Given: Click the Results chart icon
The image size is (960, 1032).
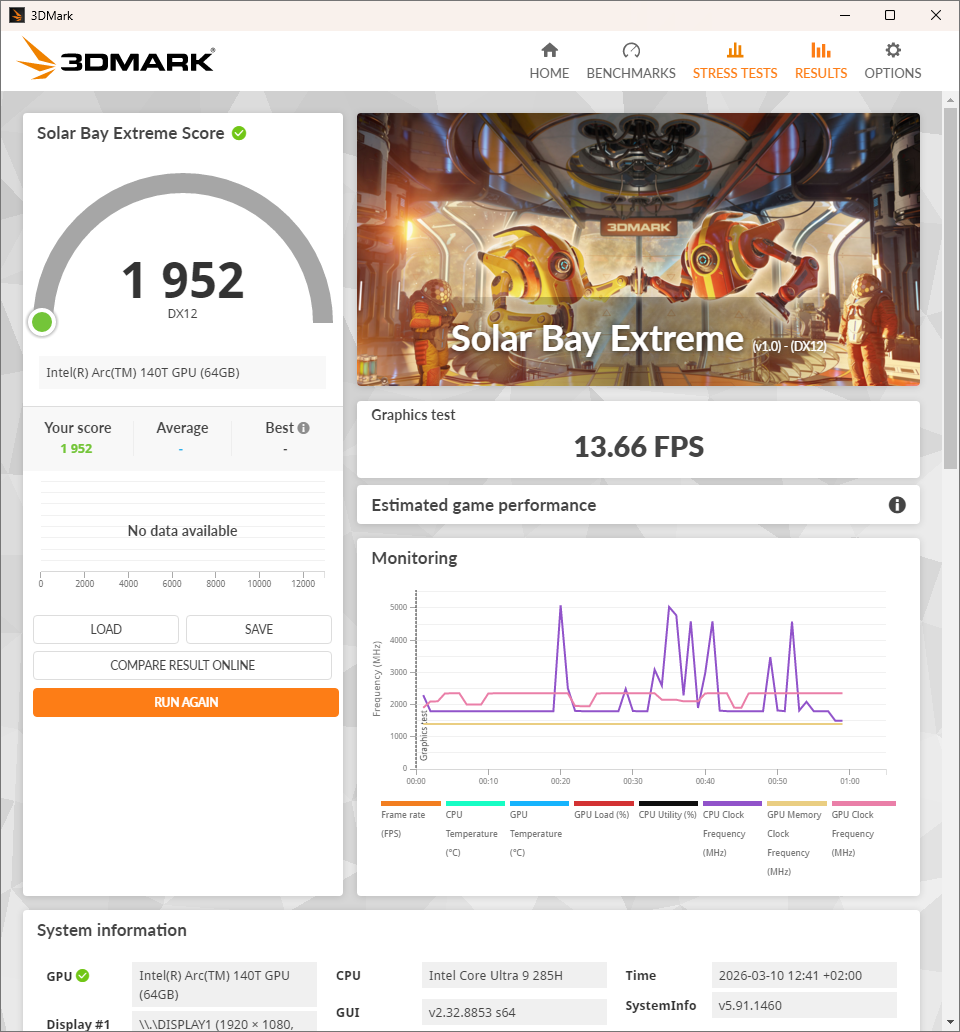Looking at the screenshot, I should coord(820,51).
